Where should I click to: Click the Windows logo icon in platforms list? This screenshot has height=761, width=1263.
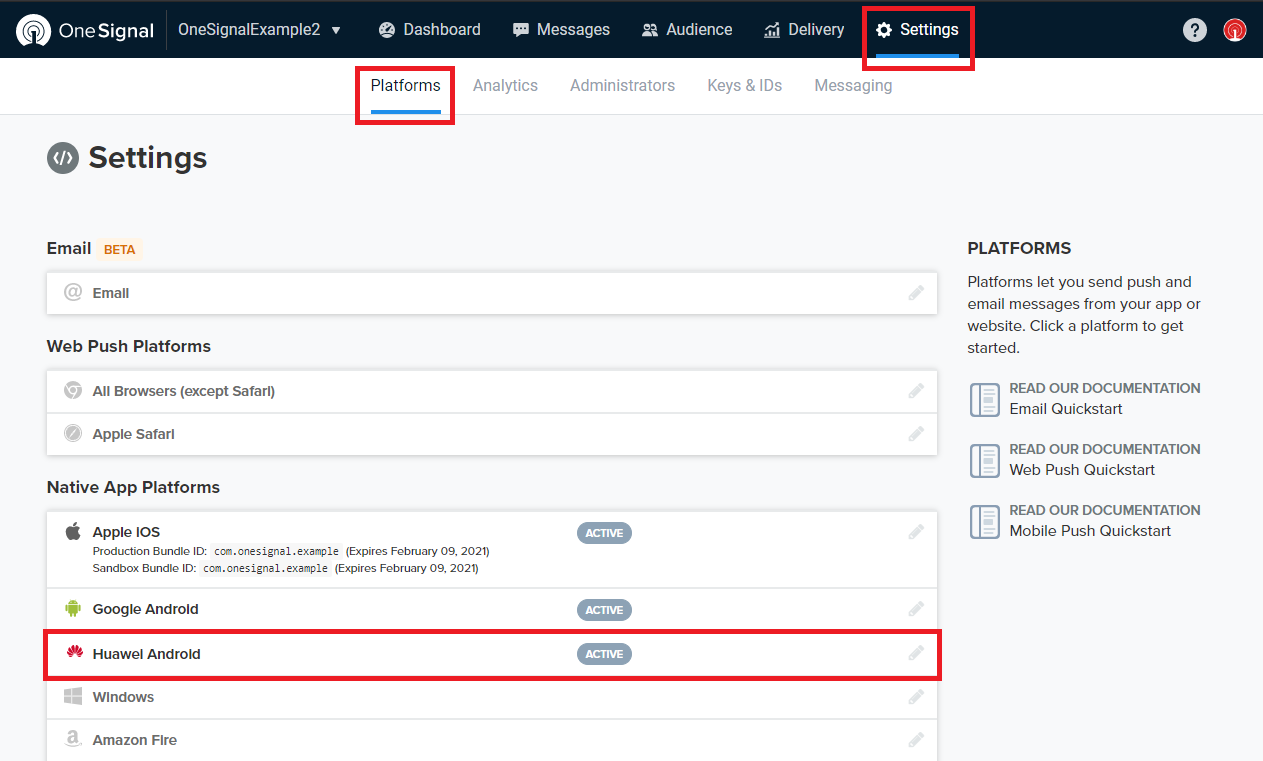pyautogui.click(x=73, y=696)
